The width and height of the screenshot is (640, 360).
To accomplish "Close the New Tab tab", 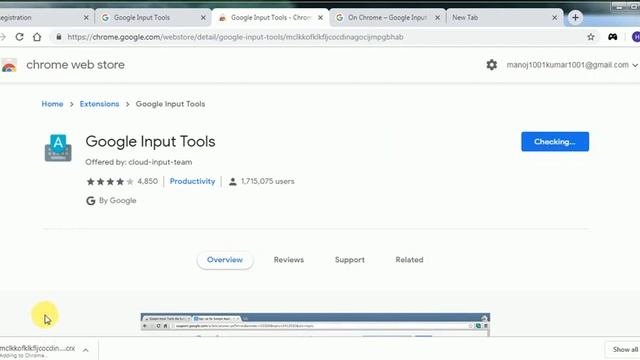I will [554, 18].
